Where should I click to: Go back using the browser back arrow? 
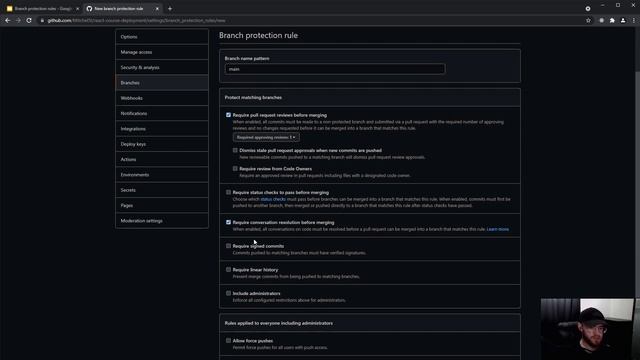(7, 20)
